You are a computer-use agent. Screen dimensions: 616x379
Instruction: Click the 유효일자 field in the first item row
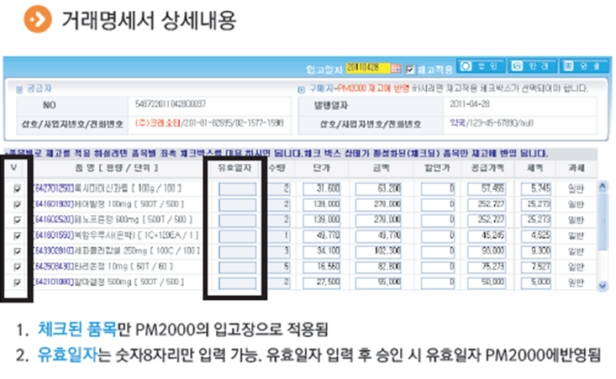[x=237, y=189]
